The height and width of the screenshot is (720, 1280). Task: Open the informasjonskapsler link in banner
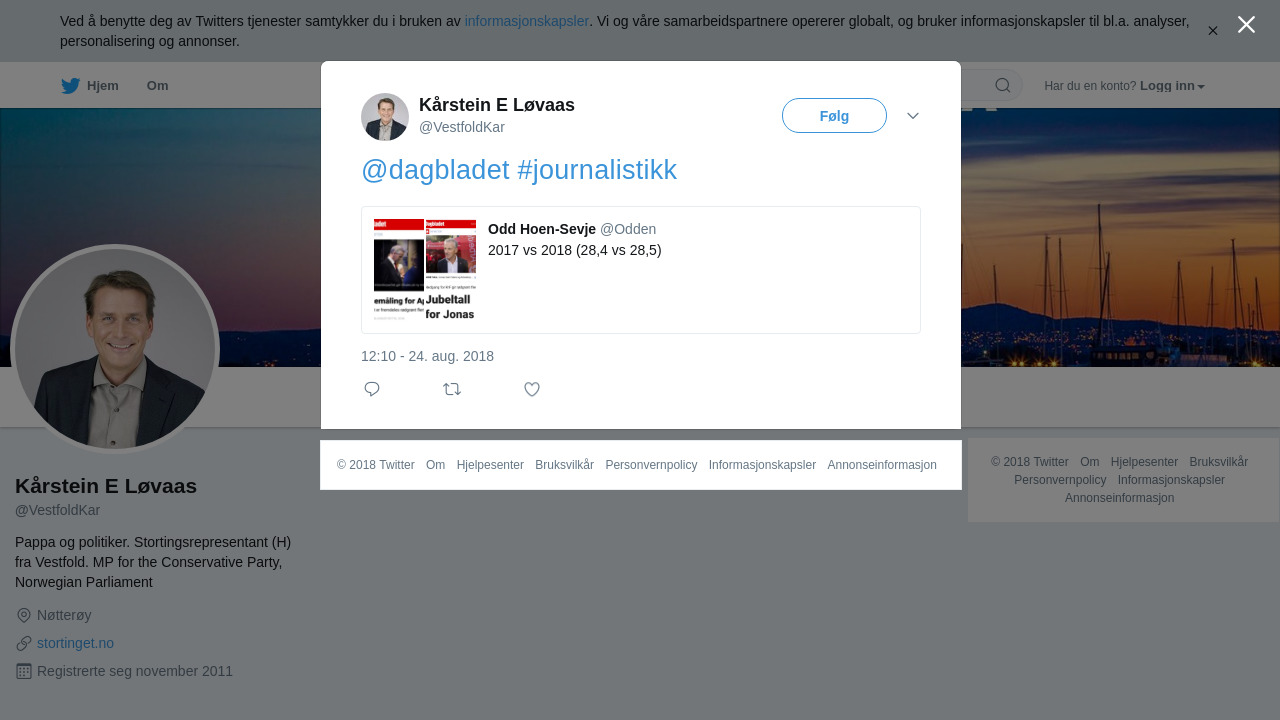pyautogui.click(x=527, y=21)
